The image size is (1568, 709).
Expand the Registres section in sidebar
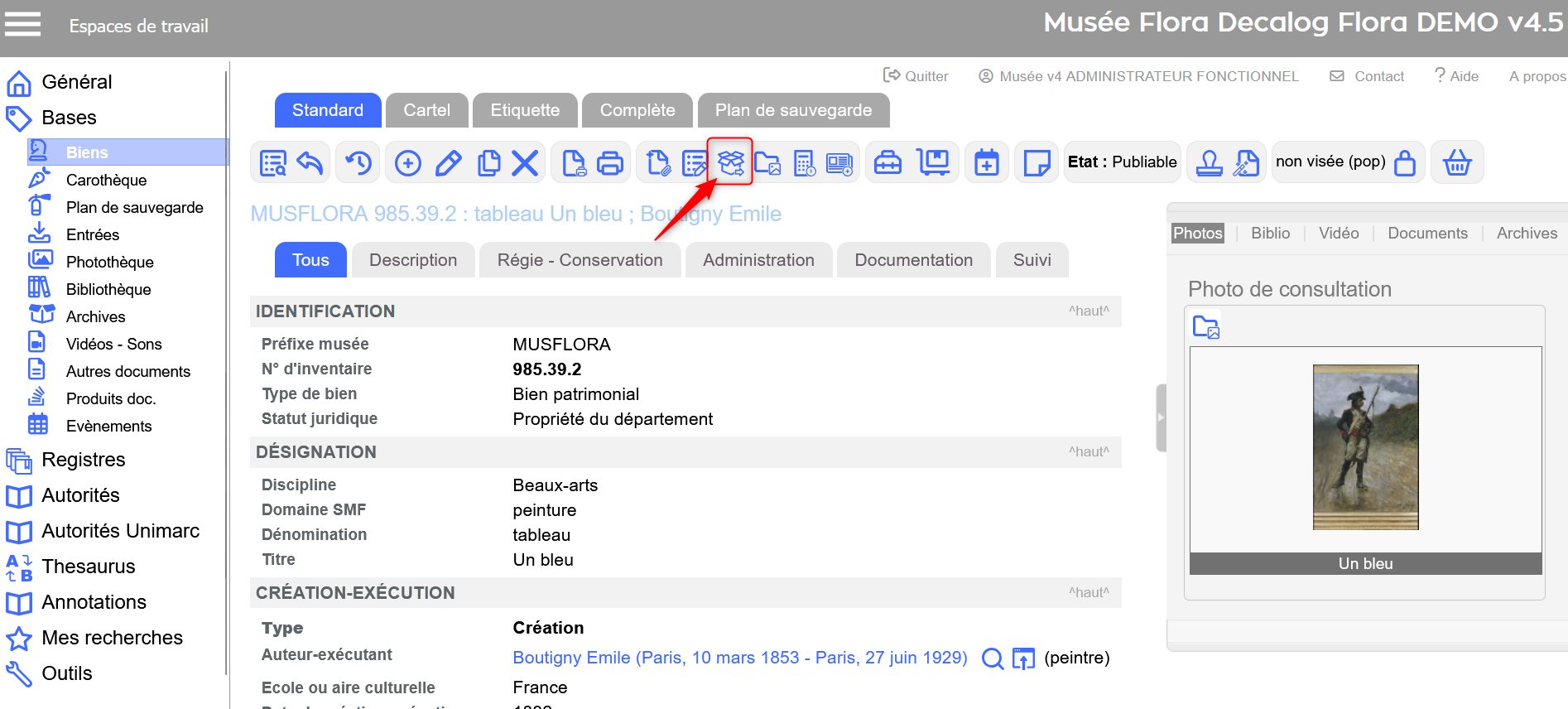(x=83, y=460)
